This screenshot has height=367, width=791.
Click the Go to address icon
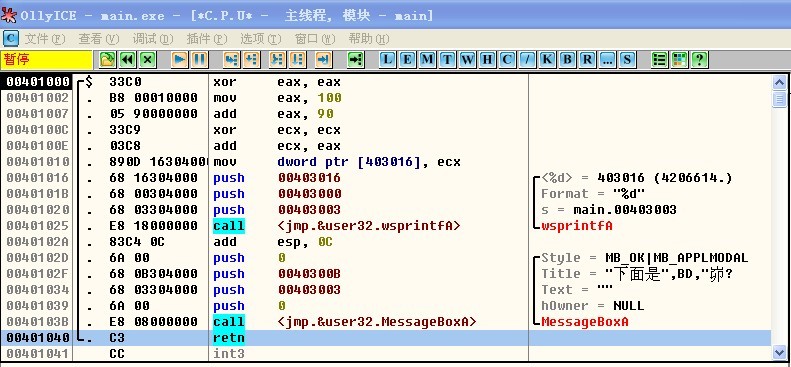pos(356,60)
